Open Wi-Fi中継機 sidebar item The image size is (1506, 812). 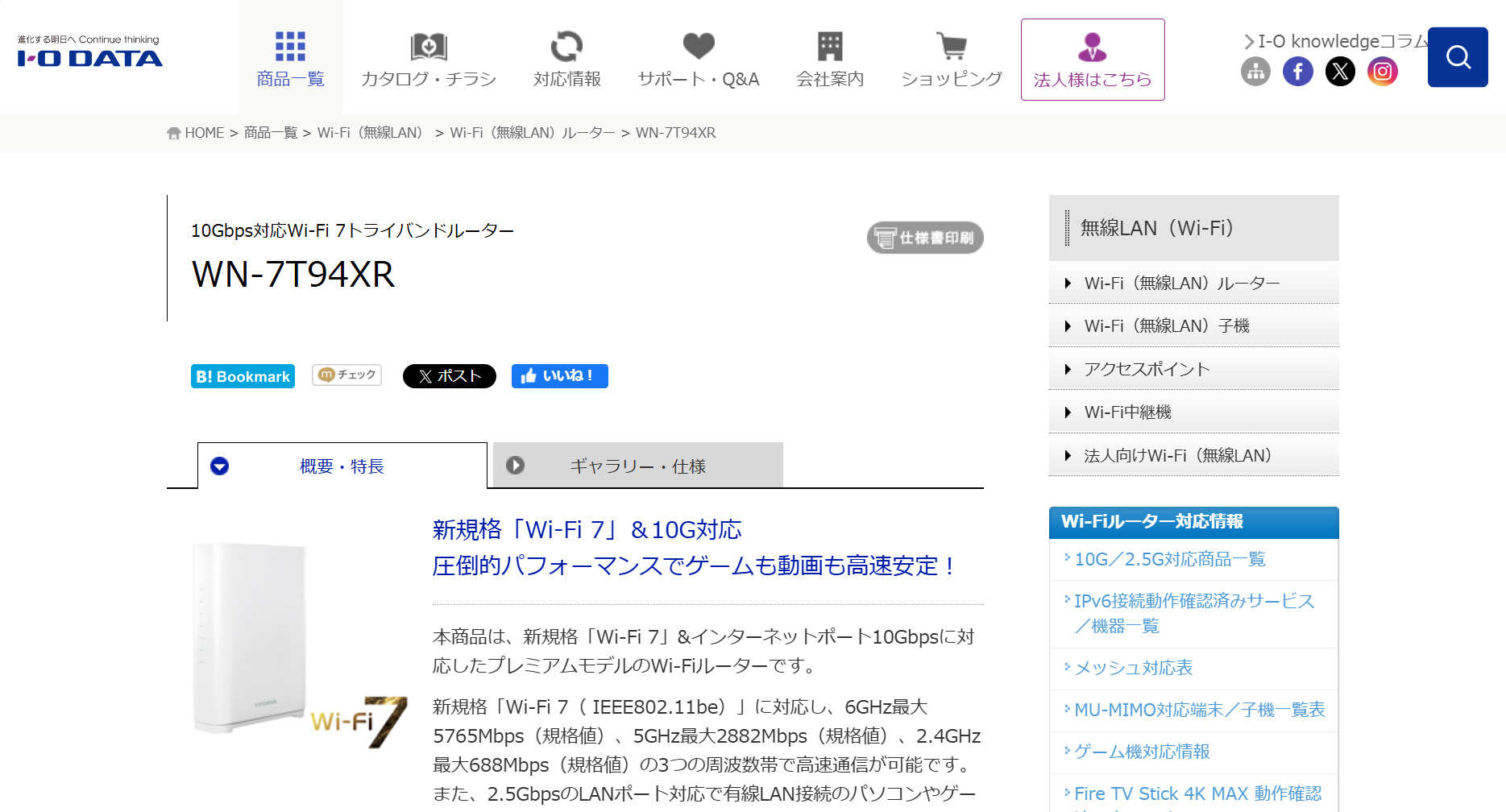click(x=1194, y=412)
